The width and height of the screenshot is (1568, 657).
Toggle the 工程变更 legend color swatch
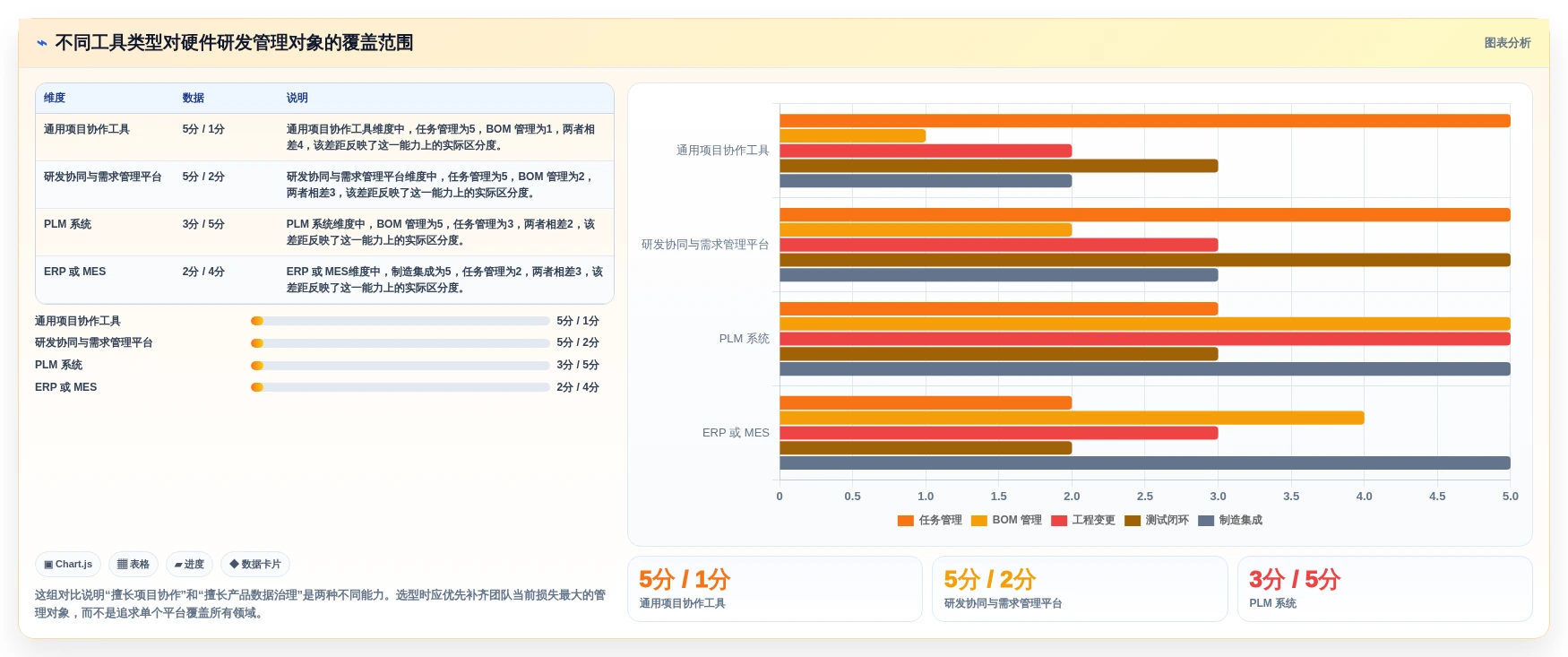1058,521
